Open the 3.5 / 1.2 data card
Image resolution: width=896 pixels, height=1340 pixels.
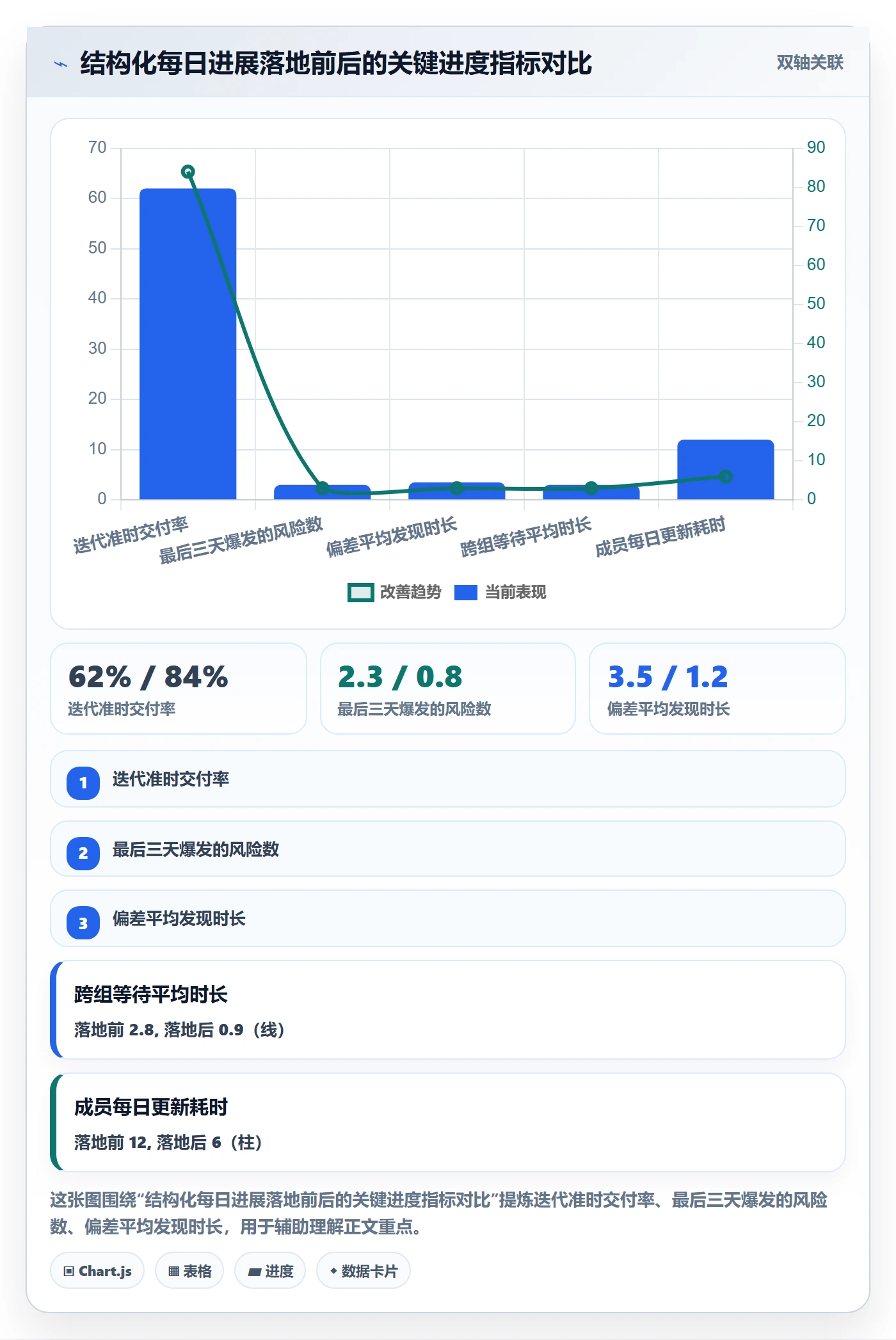click(717, 689)
